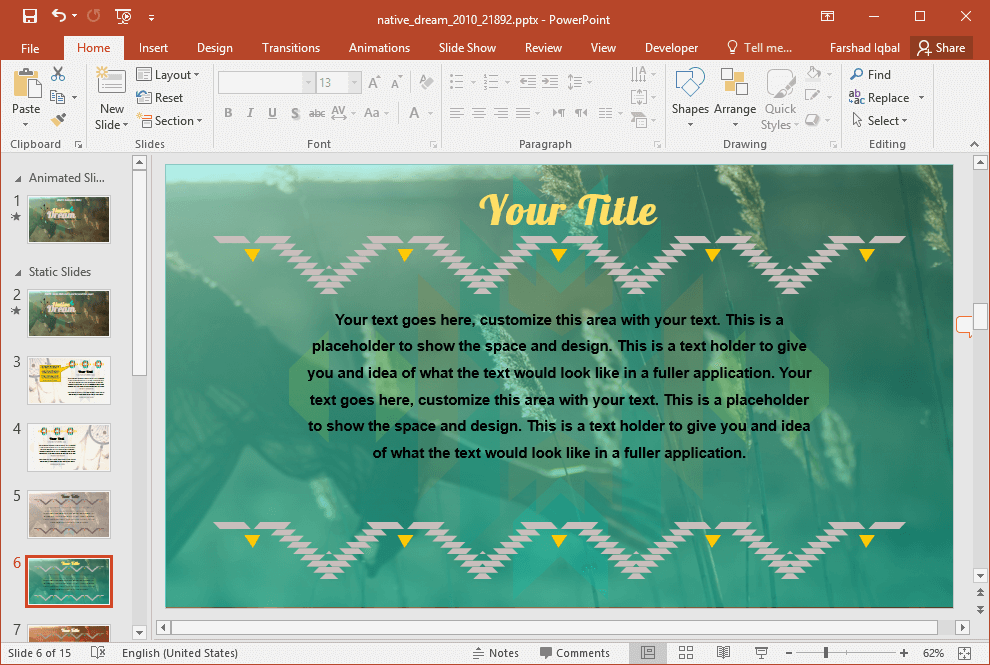Open Reading View from status bar

723,653
